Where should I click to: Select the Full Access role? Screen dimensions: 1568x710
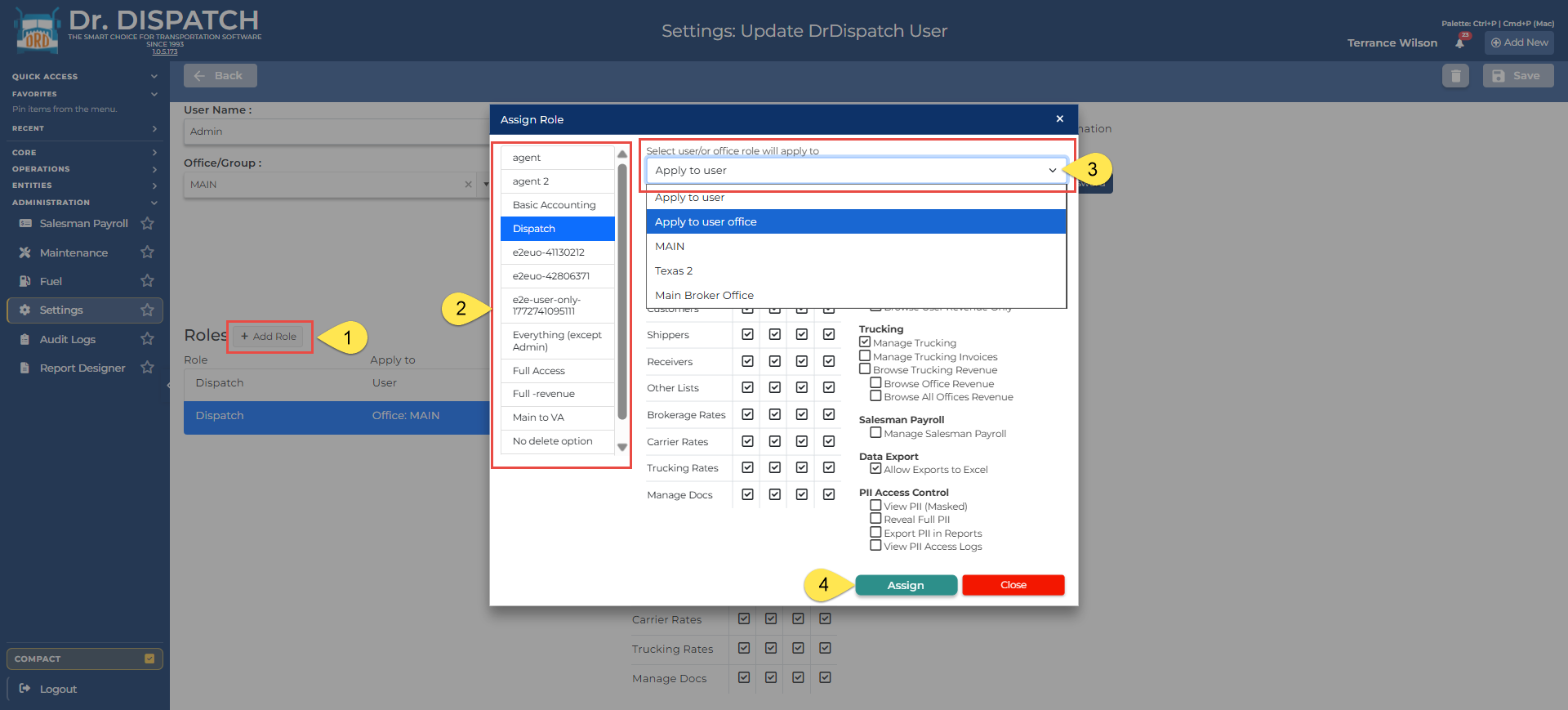(558, 371)
